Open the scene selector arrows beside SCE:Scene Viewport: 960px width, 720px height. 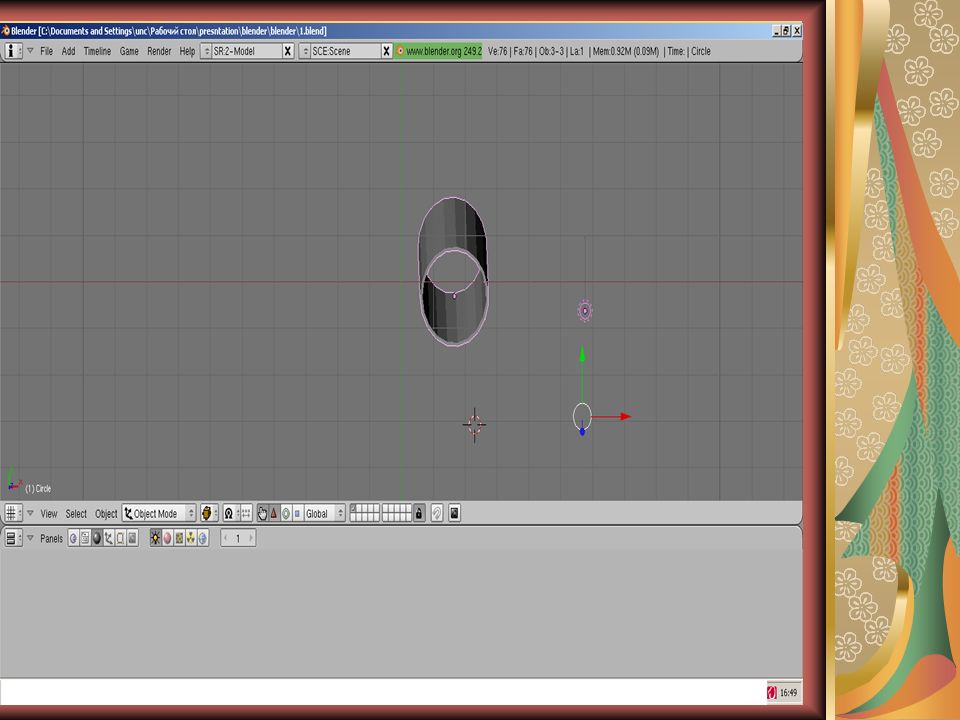coord(305,51)
